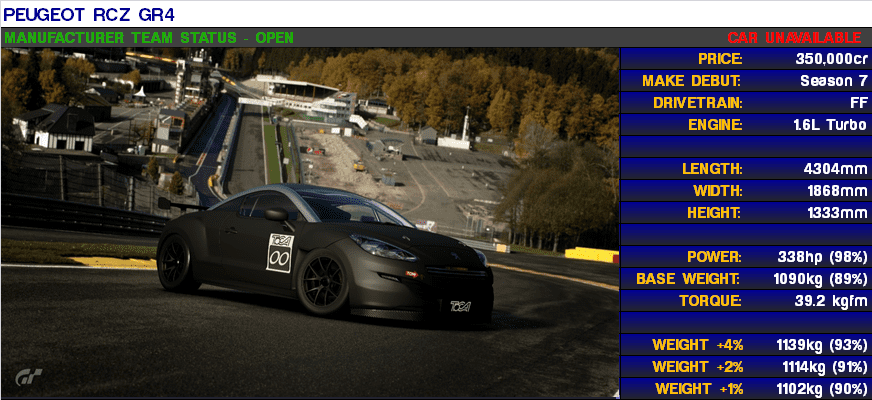Select the 1102kg (90%) value
Image resolution: width=872 pixels, height=400 pixels.
pos(823,389)
